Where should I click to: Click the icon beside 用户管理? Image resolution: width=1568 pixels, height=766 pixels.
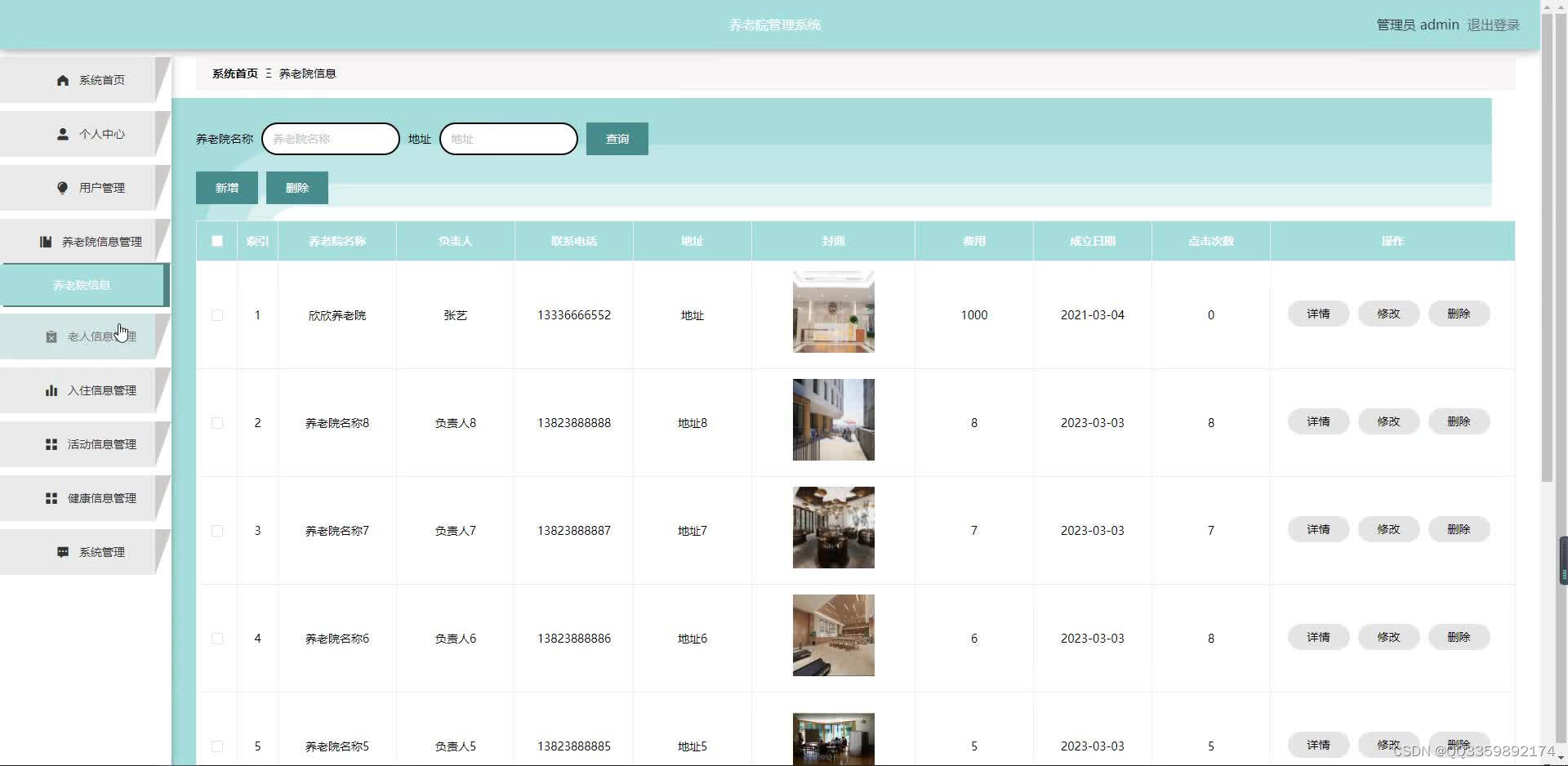63,188
